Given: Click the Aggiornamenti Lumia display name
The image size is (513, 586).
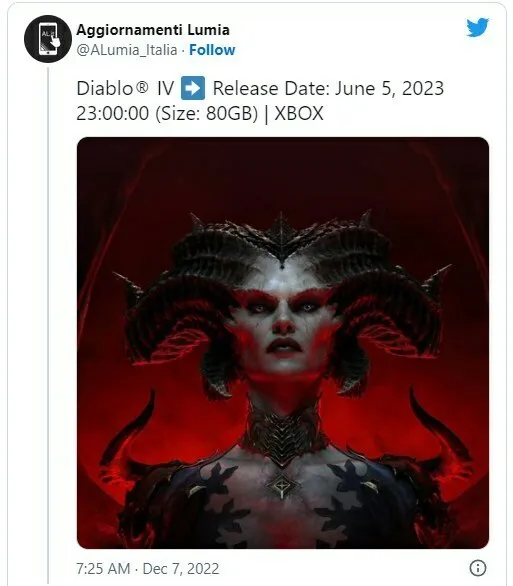Looking at the screenshot, I should click(x=153, y=30).
